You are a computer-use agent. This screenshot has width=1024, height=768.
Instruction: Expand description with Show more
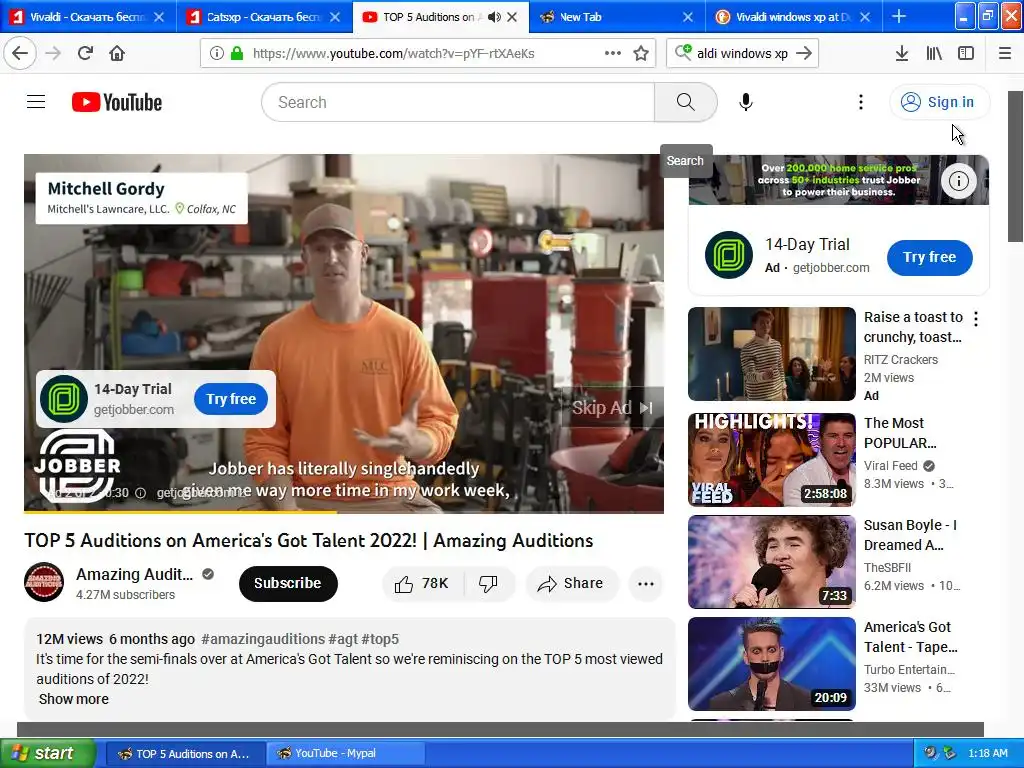point(74,699)
